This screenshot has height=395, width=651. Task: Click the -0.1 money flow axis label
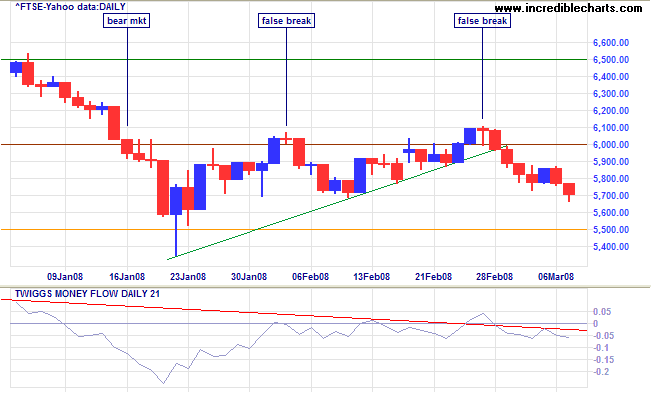coord(600,348)
